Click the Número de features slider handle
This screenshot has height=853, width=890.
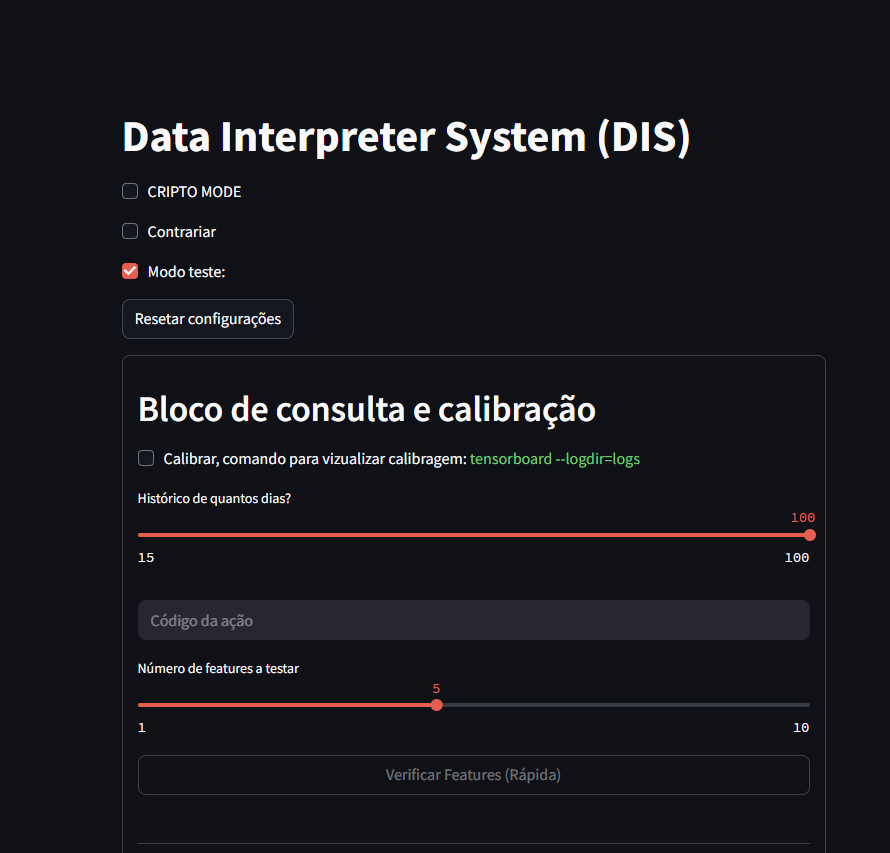tap(436, 705)
